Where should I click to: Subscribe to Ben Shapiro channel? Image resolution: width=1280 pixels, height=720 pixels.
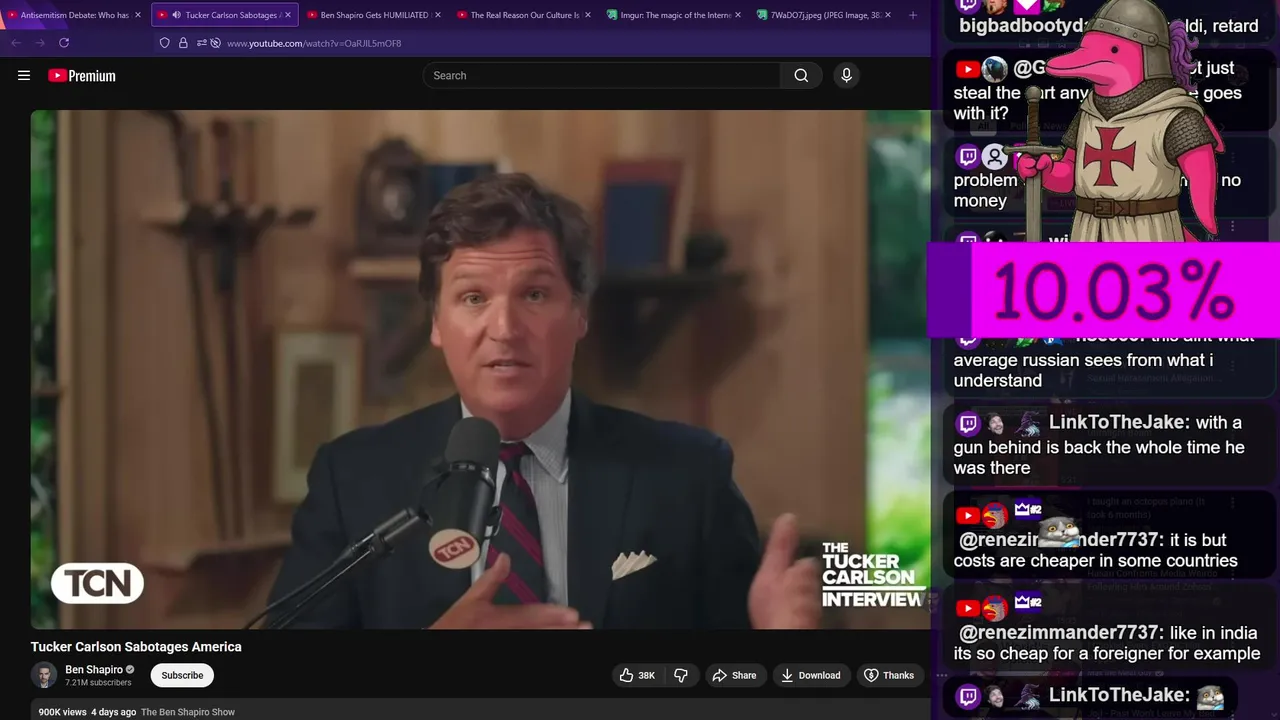click(182, 675)
